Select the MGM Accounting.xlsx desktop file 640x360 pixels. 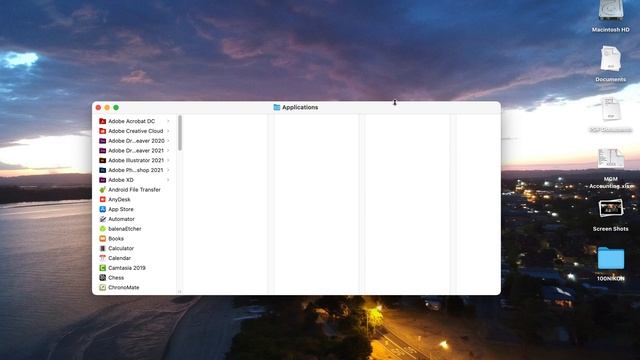coord(611,159)
